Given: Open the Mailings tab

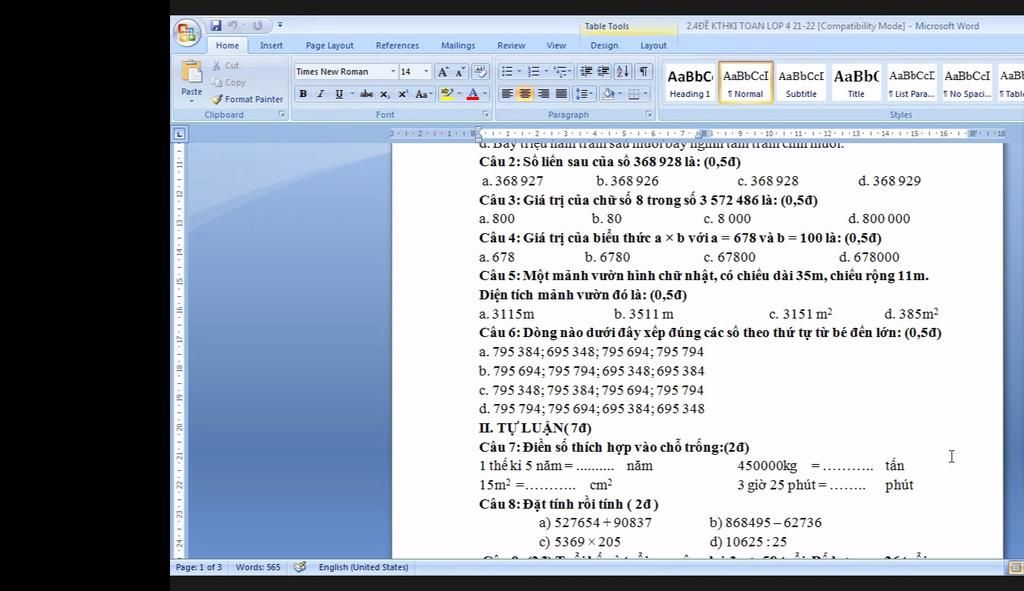Looking at the screenshot, I should 458,45.
